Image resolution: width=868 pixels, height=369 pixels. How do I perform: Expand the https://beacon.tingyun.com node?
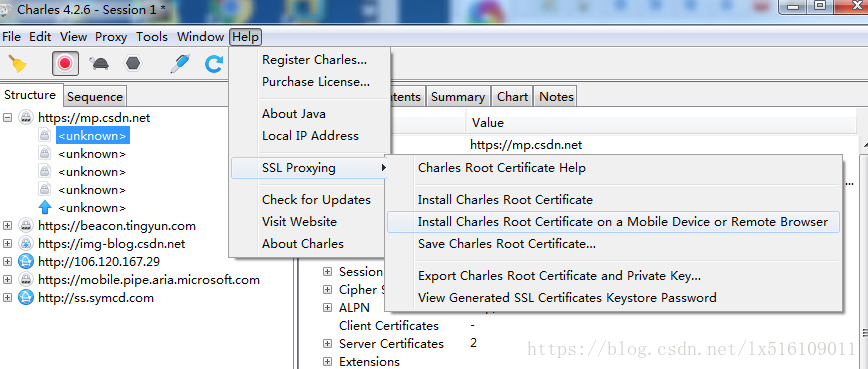[x=8, y=226]
